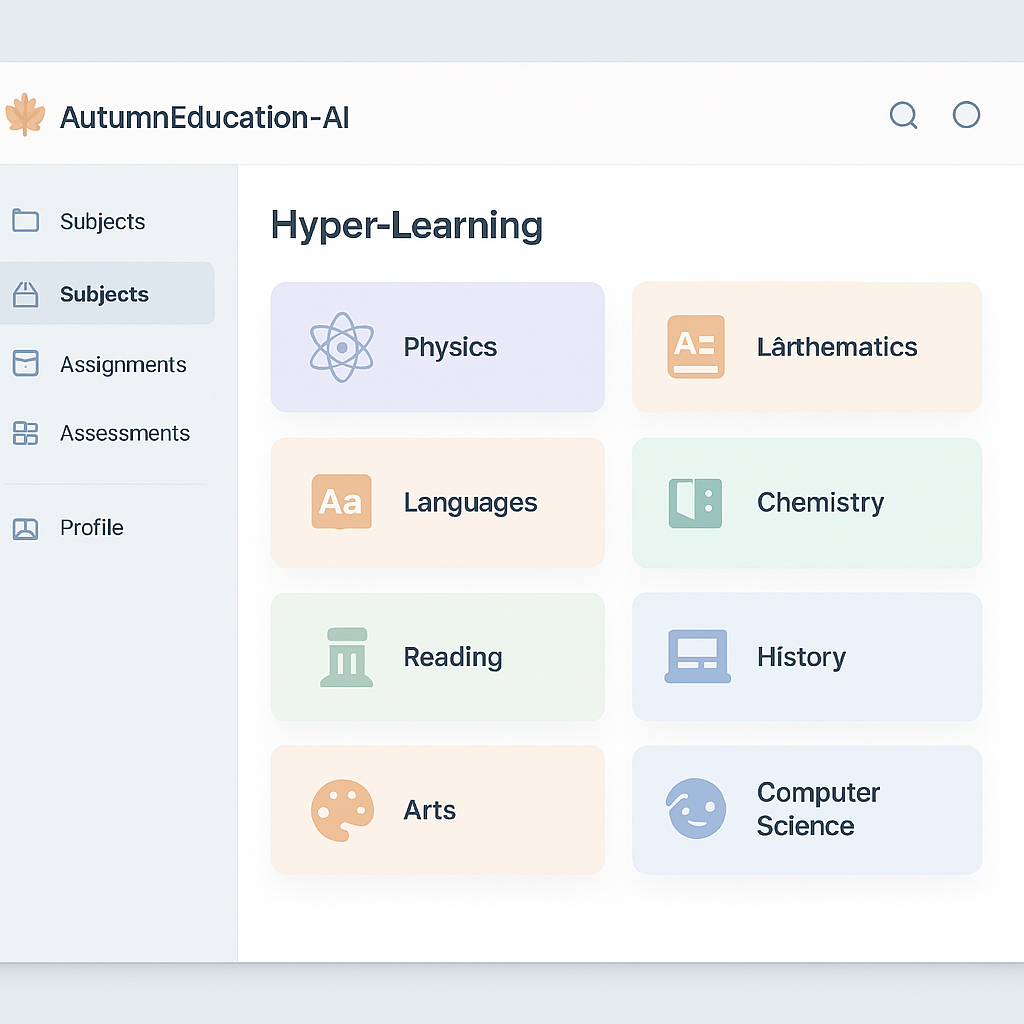The width and height of the screenshot is (1024, 1024).
Task: Open the search magnifier
Action: point(903,115)
